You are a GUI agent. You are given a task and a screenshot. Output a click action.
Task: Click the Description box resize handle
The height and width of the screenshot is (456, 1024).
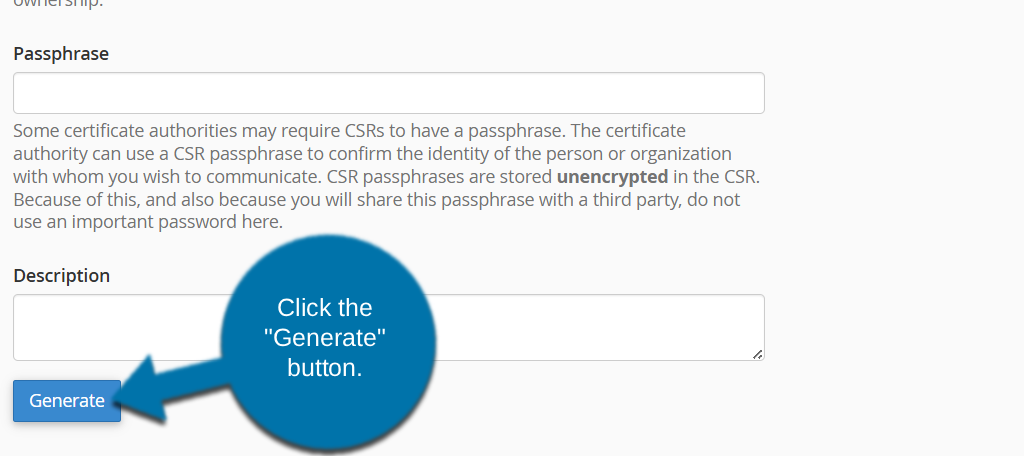(757, 353)
